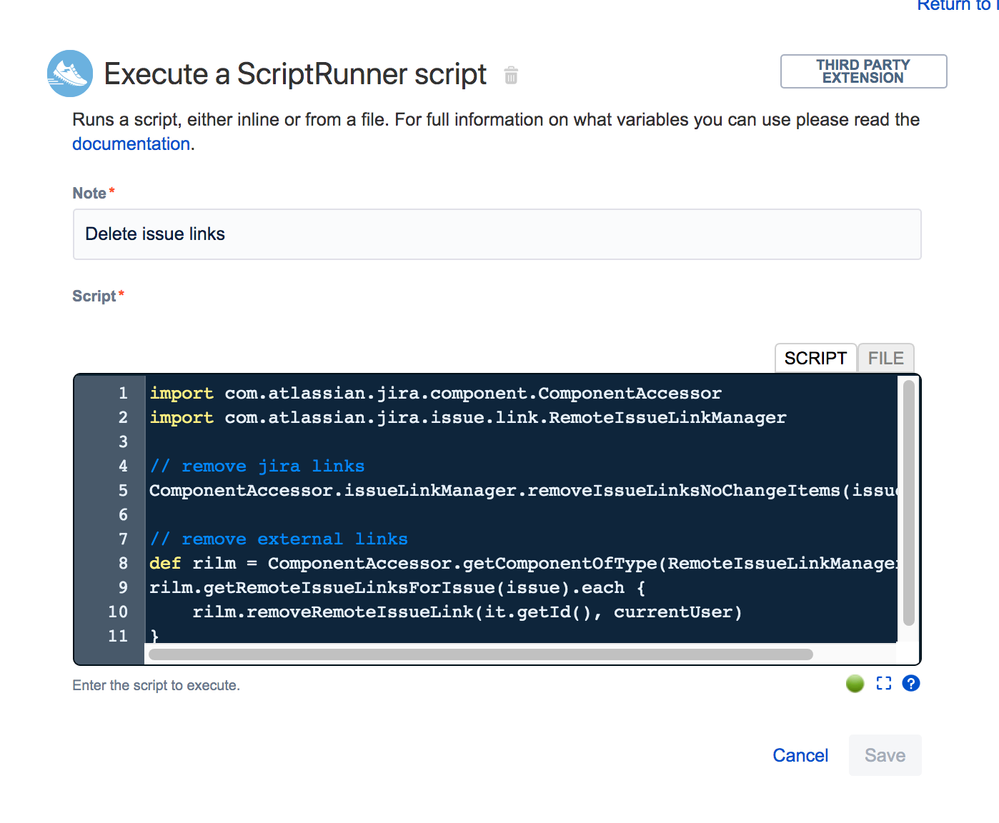Screen dimensions: 999x823
Task: Click line number 3 in the gutter
Action: coord(123,441)
